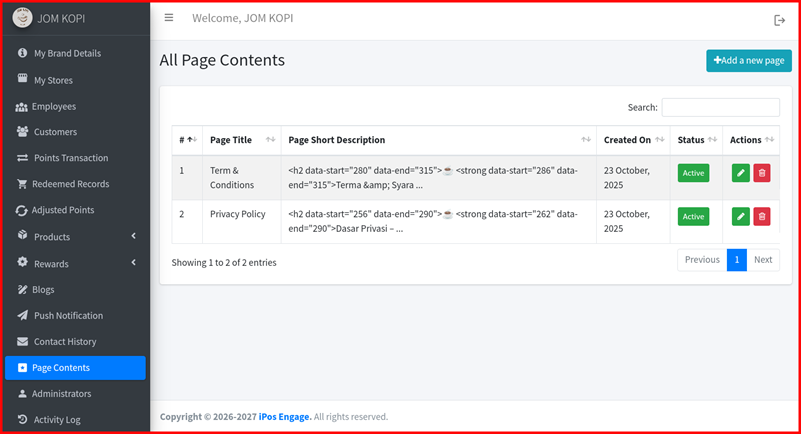801x434 pixels.
Task: Click the Add a new page button
Action: coord(748,61)
